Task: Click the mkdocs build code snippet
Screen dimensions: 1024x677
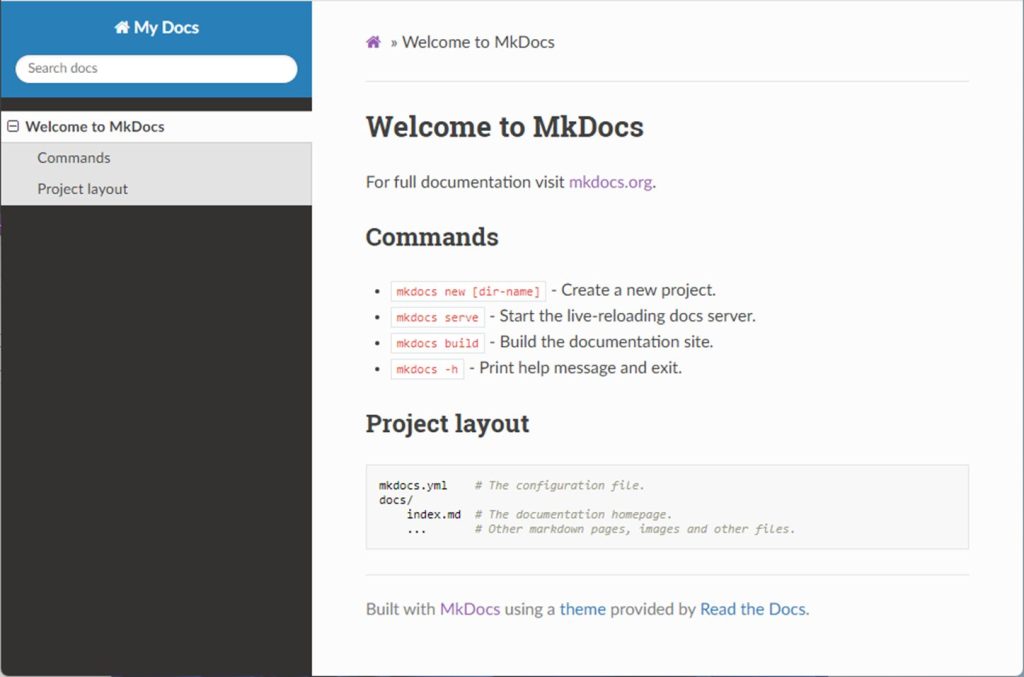Action: pyautogui.click(x=437, y=343)
